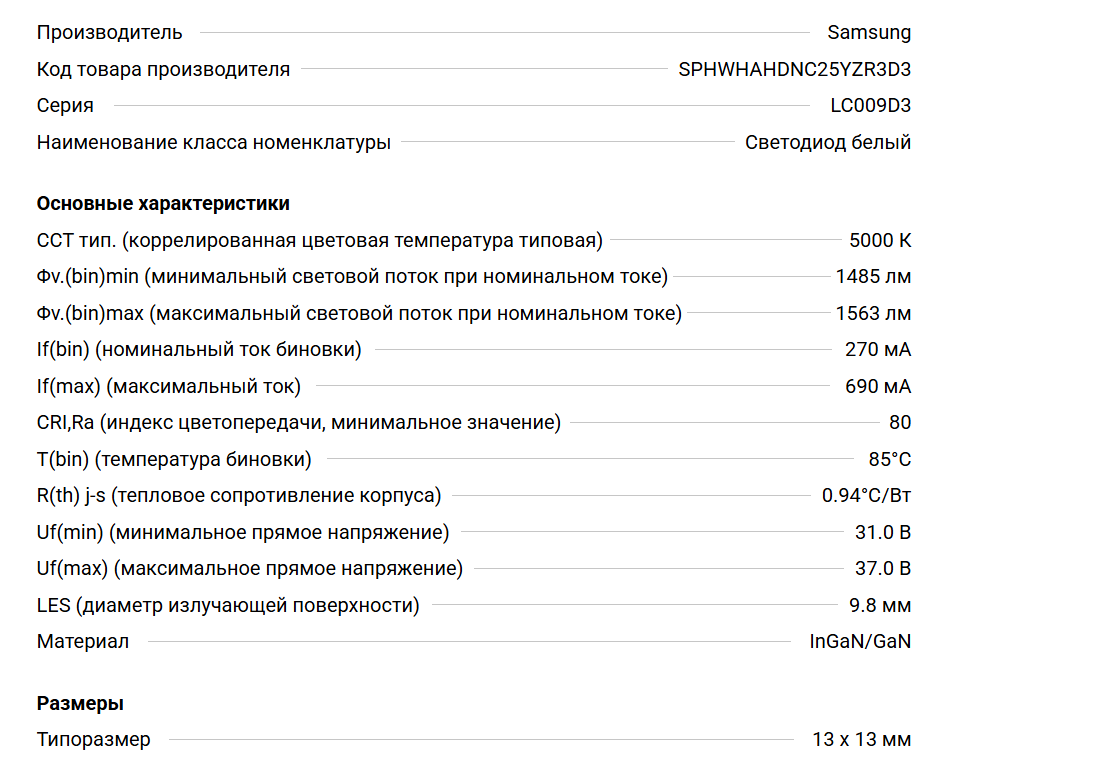Click the thermal resistance value 0.94°C/Вт
This screenshot has height=767, width=1105.
[x=866, y=495]
